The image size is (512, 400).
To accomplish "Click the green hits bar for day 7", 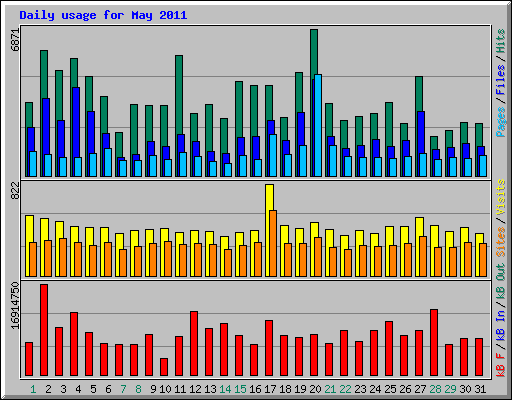I will [x=119, y=144].
